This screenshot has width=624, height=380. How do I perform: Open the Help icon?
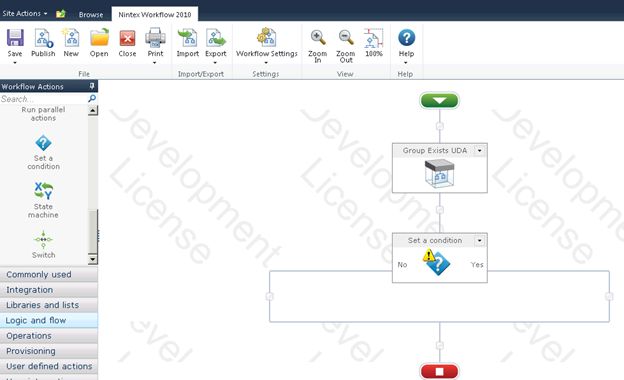click(x=406, y=38)
